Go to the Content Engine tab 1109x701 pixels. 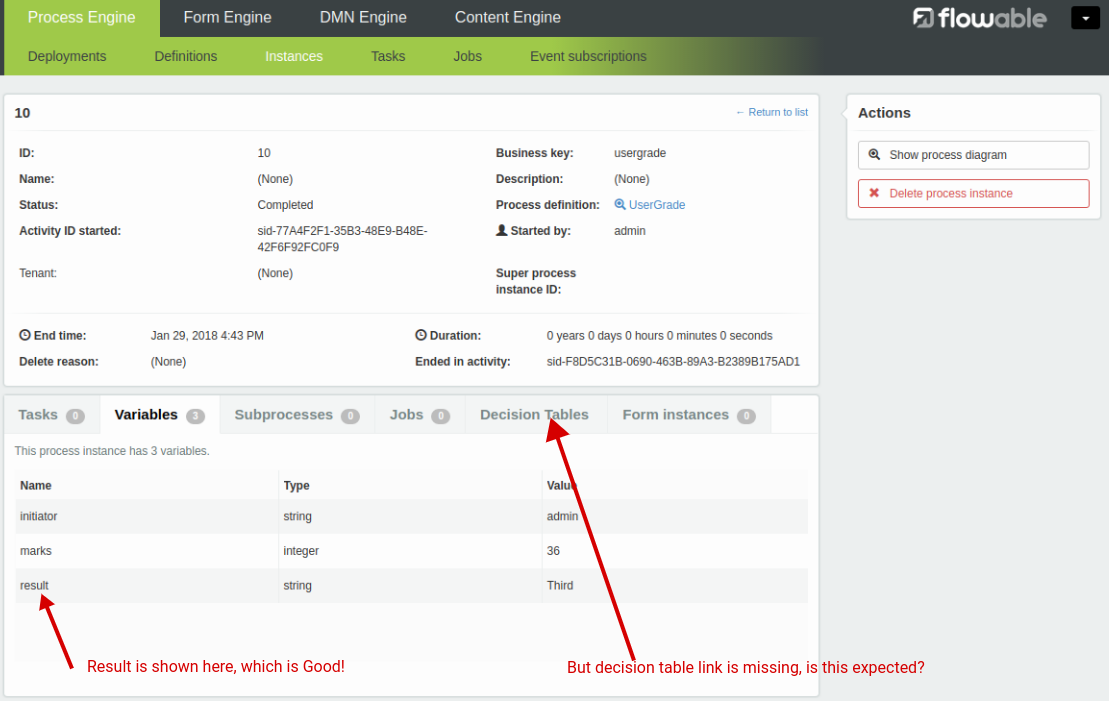coord(507,18)
